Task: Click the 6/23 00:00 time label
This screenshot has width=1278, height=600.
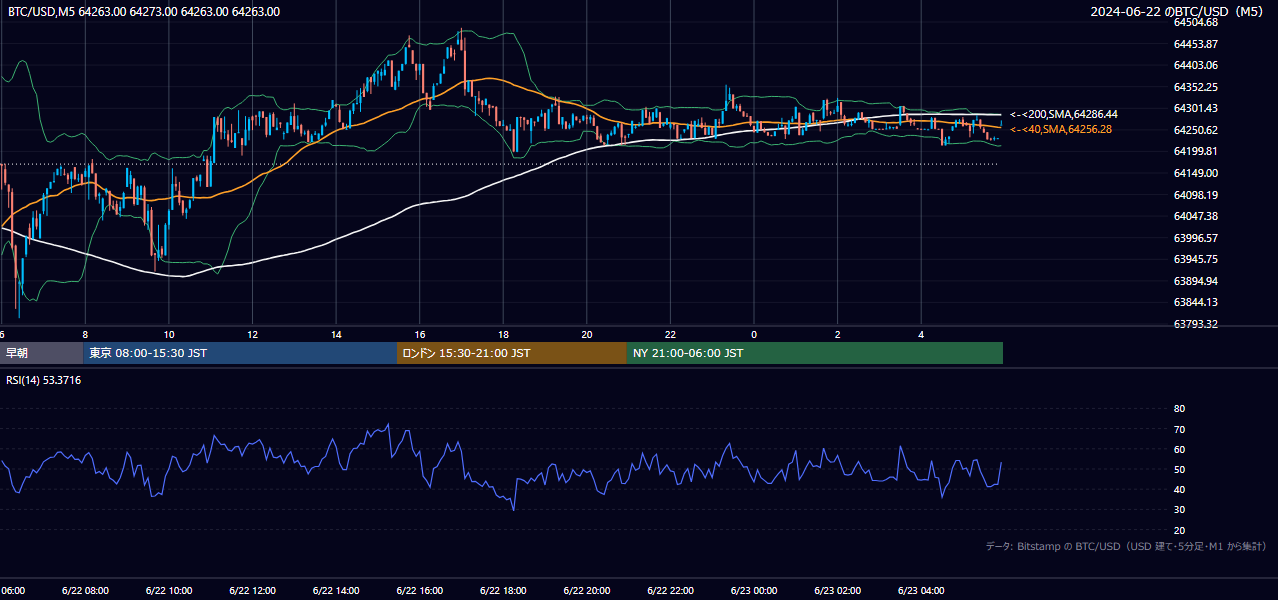Action: coord(753,590)
